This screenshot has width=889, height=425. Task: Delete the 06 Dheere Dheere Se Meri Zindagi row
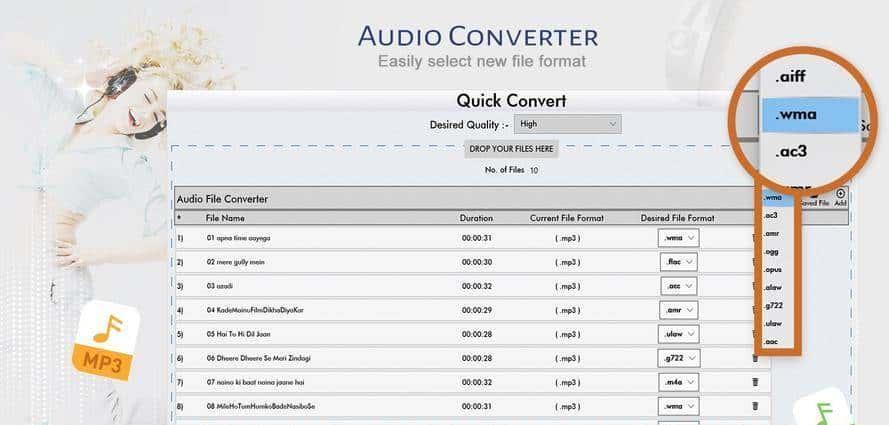755,358
